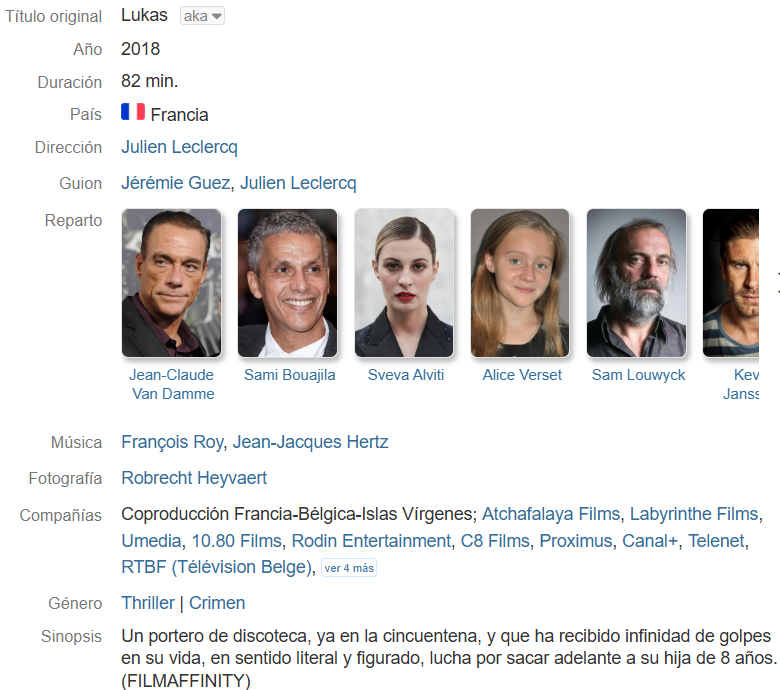Screen dimensions: 780x690
Task: Open Jean-Claude Van Damme's photo
Action: [171, 283]
